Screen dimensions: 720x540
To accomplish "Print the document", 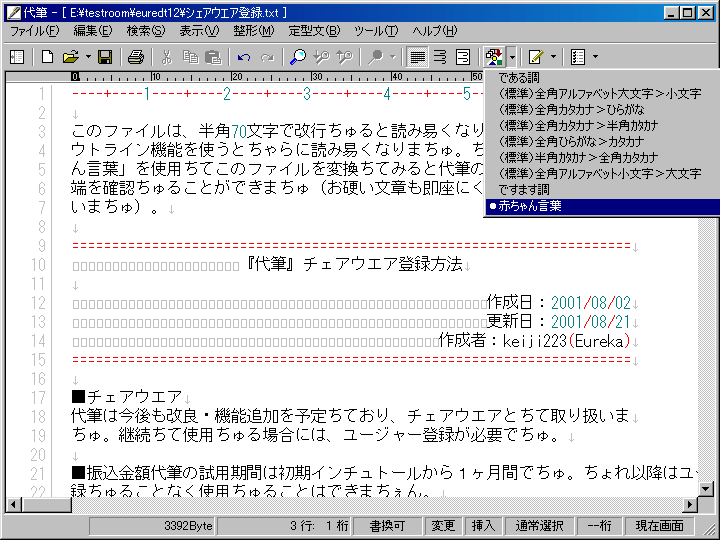I will tap(136, 57).
